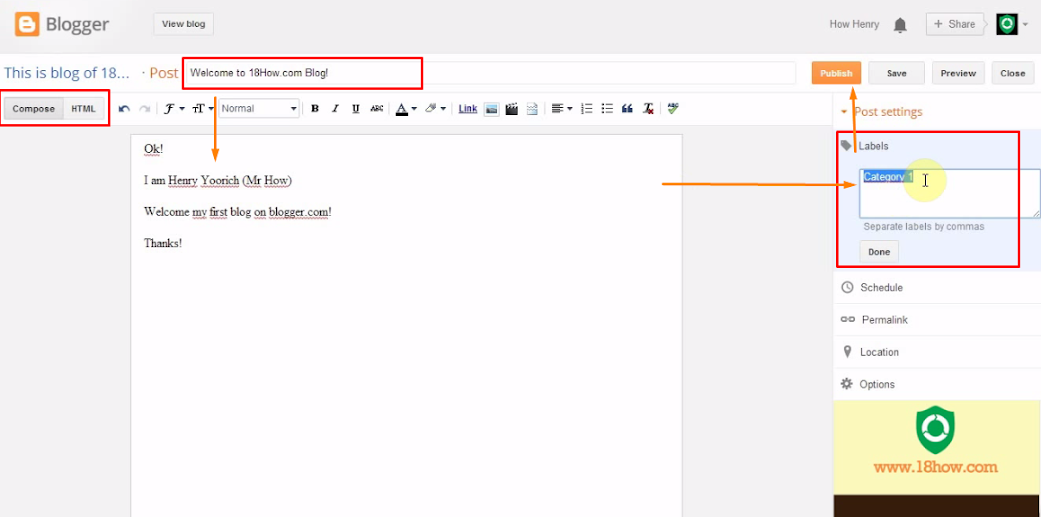Run the spell check
Viewport: 1041px width, 517px height.
(x=673, y=108)
